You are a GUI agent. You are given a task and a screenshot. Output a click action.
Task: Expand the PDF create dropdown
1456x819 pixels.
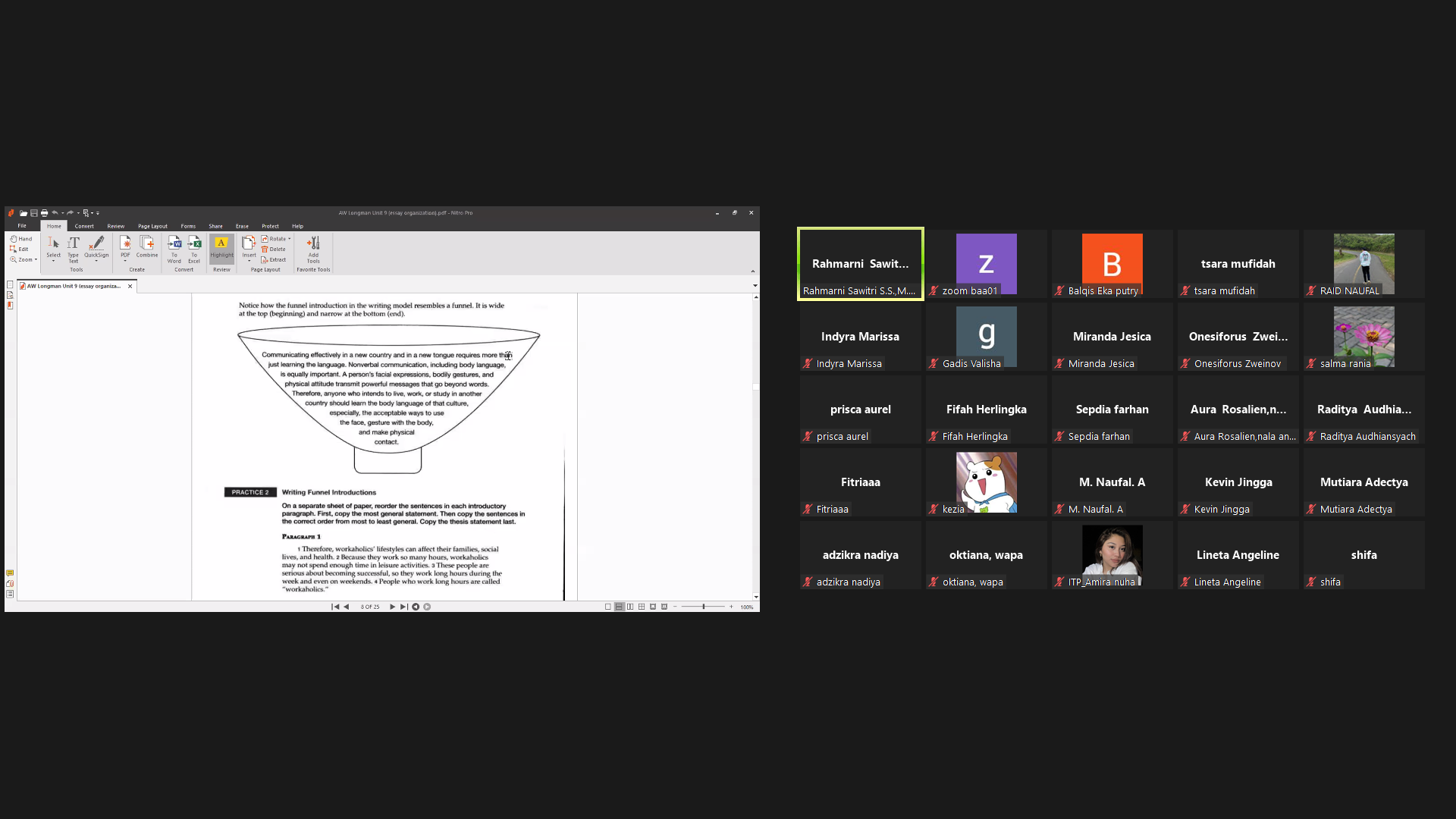[125, 261]
